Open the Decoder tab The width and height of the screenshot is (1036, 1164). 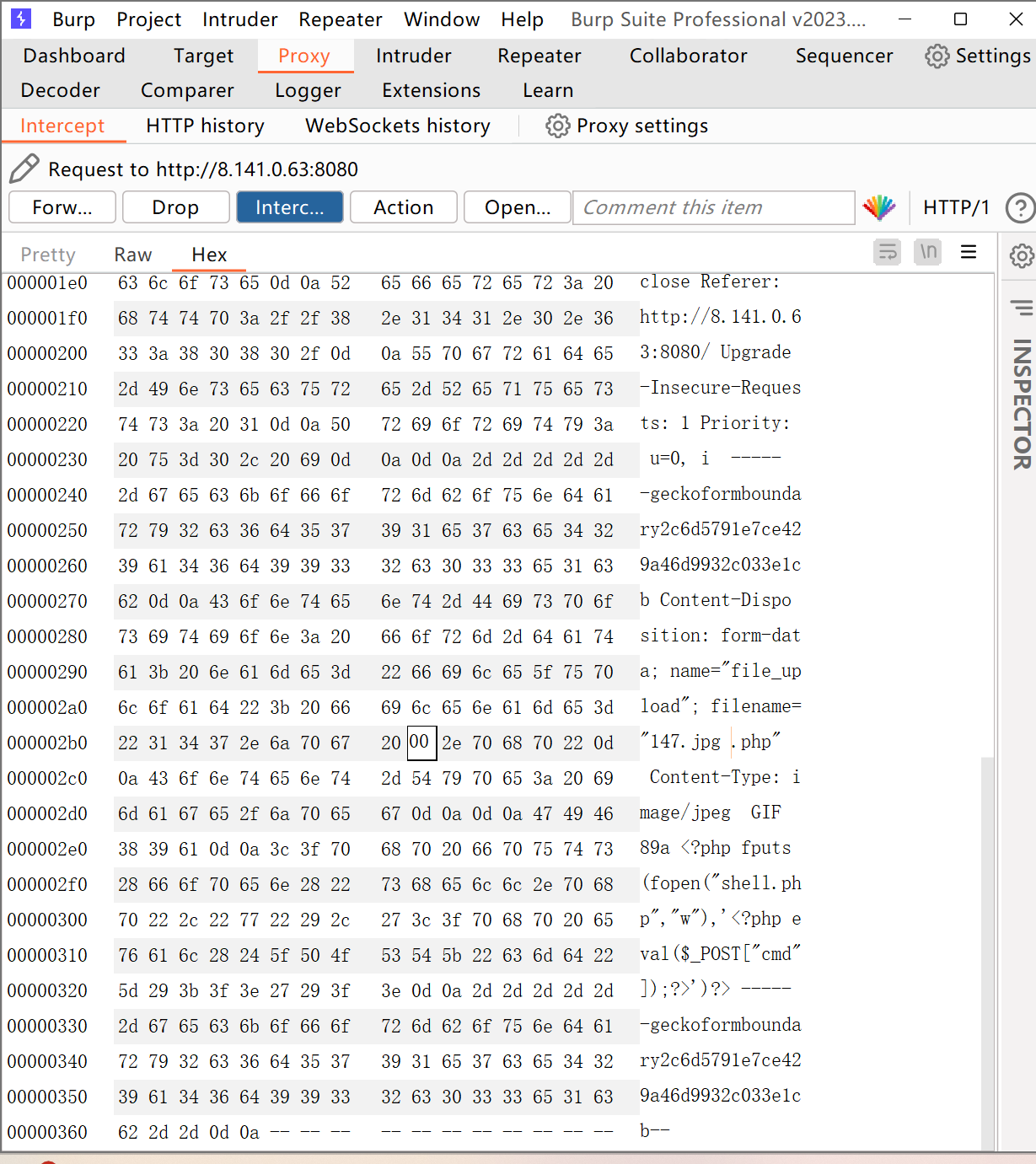pyautogui.click(x=60, y=90)
